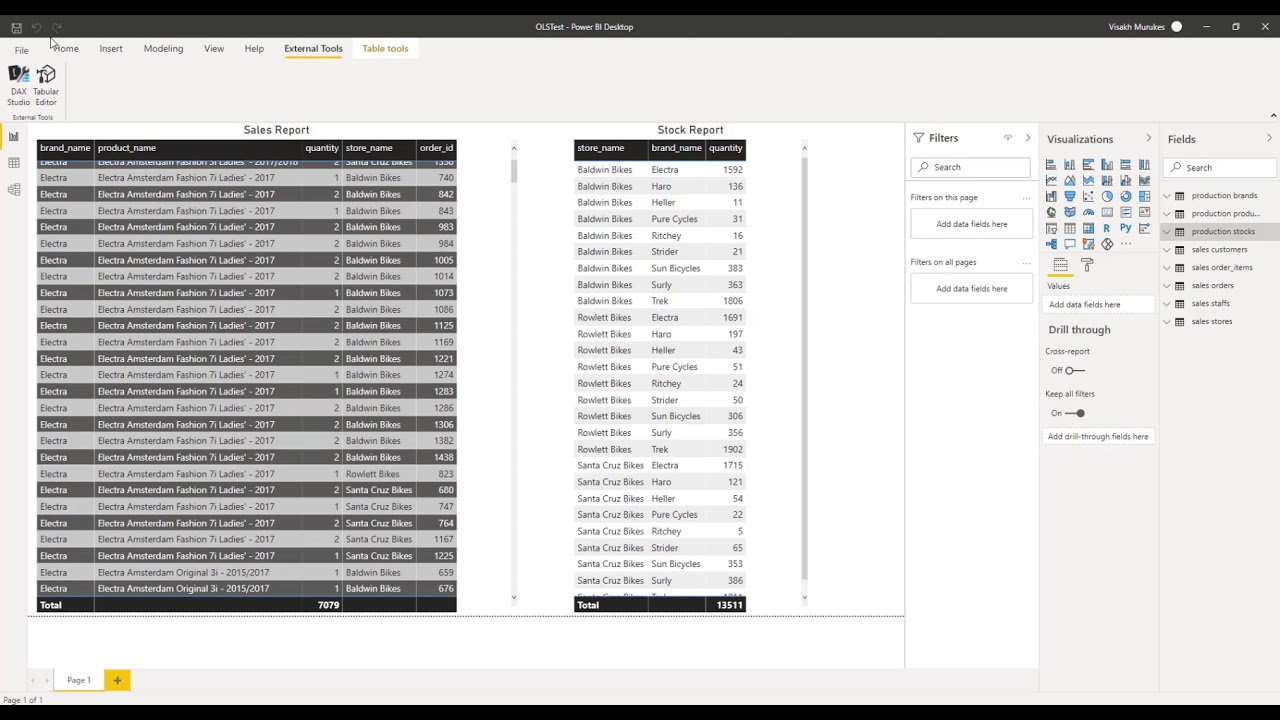Expand the production products table

click(1166, 214)
